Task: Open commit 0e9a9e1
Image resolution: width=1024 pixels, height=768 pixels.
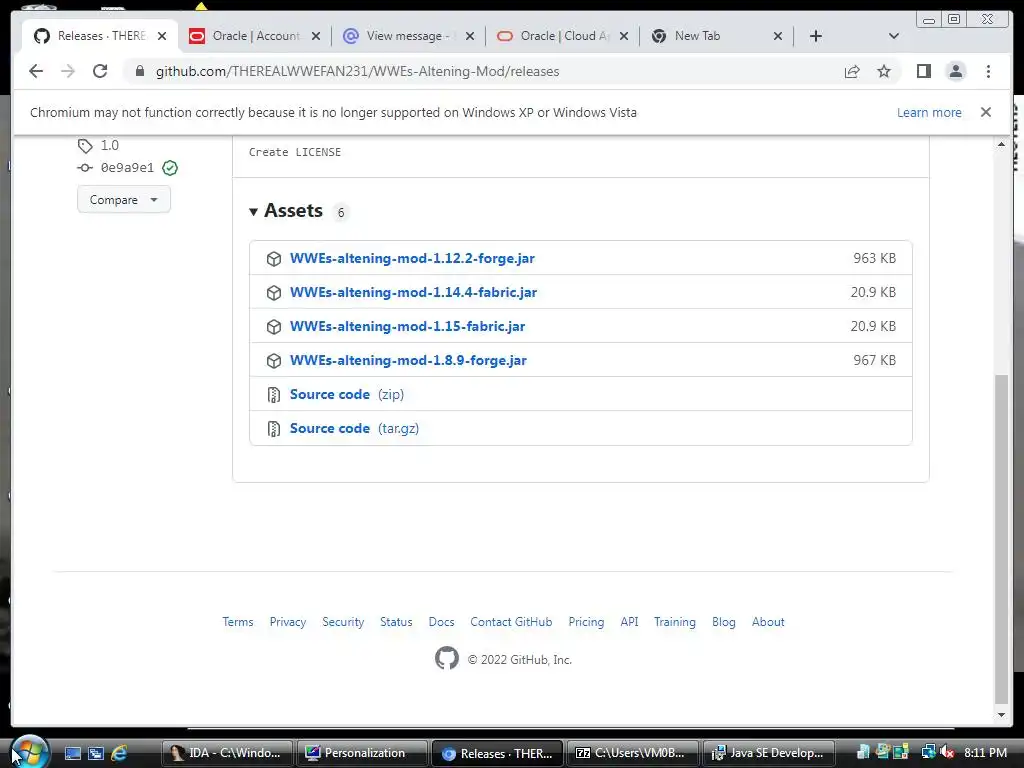Action: point(127,168)
